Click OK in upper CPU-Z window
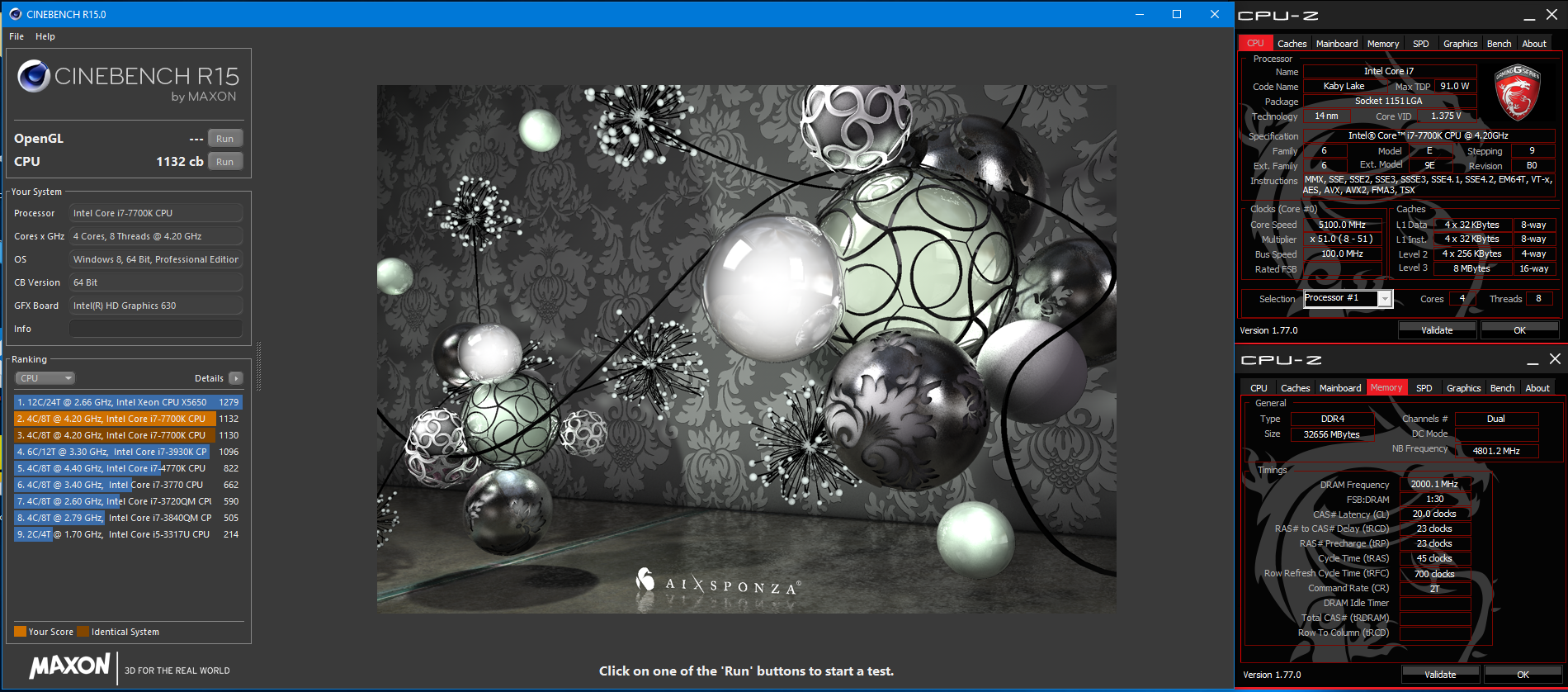The image size is (1568, 692). pos(1519,330)
